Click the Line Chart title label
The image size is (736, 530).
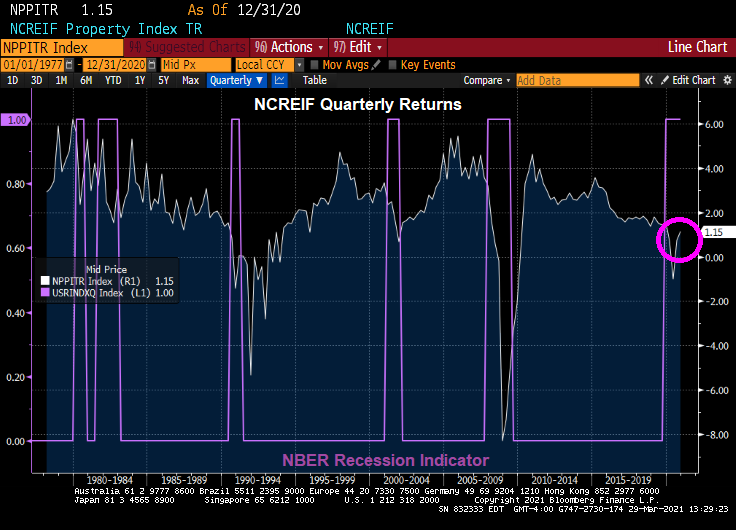(698, 47)
